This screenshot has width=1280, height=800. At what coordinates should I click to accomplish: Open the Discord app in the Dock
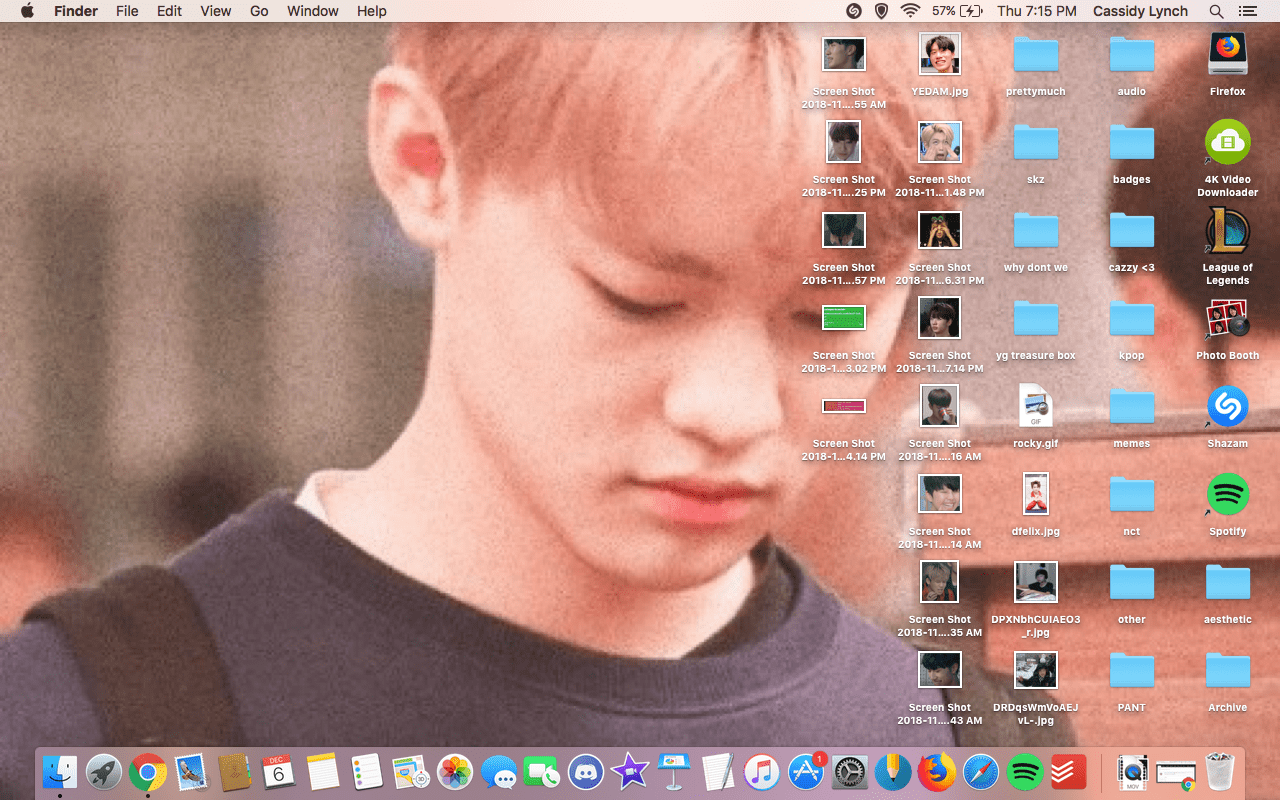point(586,772)
